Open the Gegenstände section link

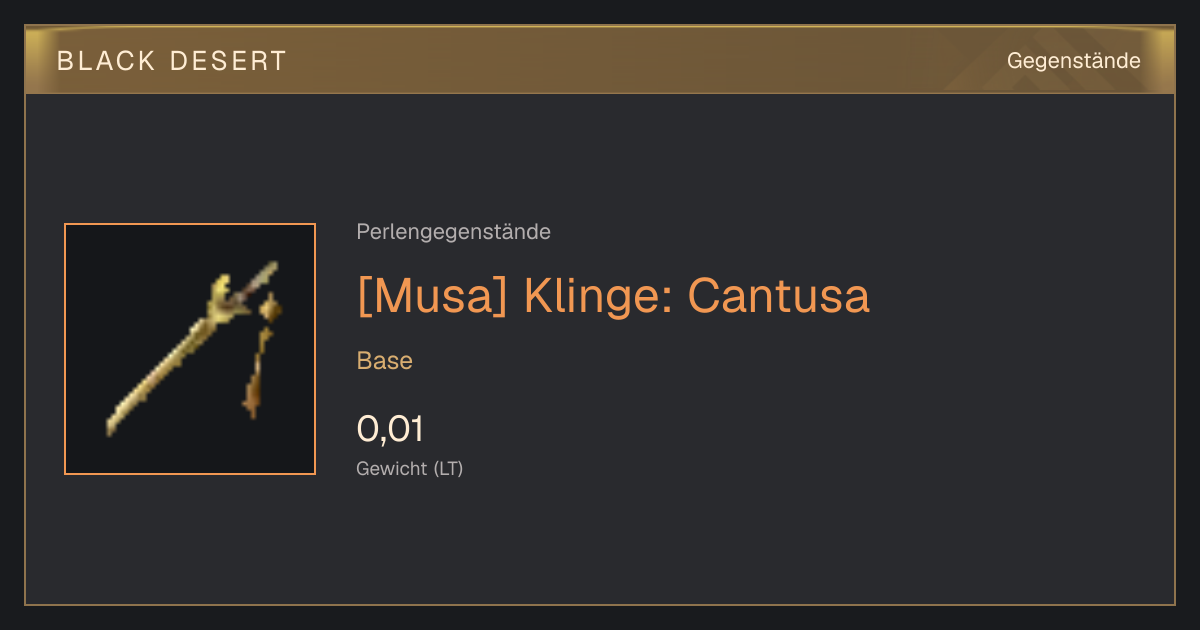[x=1074, y=61]
